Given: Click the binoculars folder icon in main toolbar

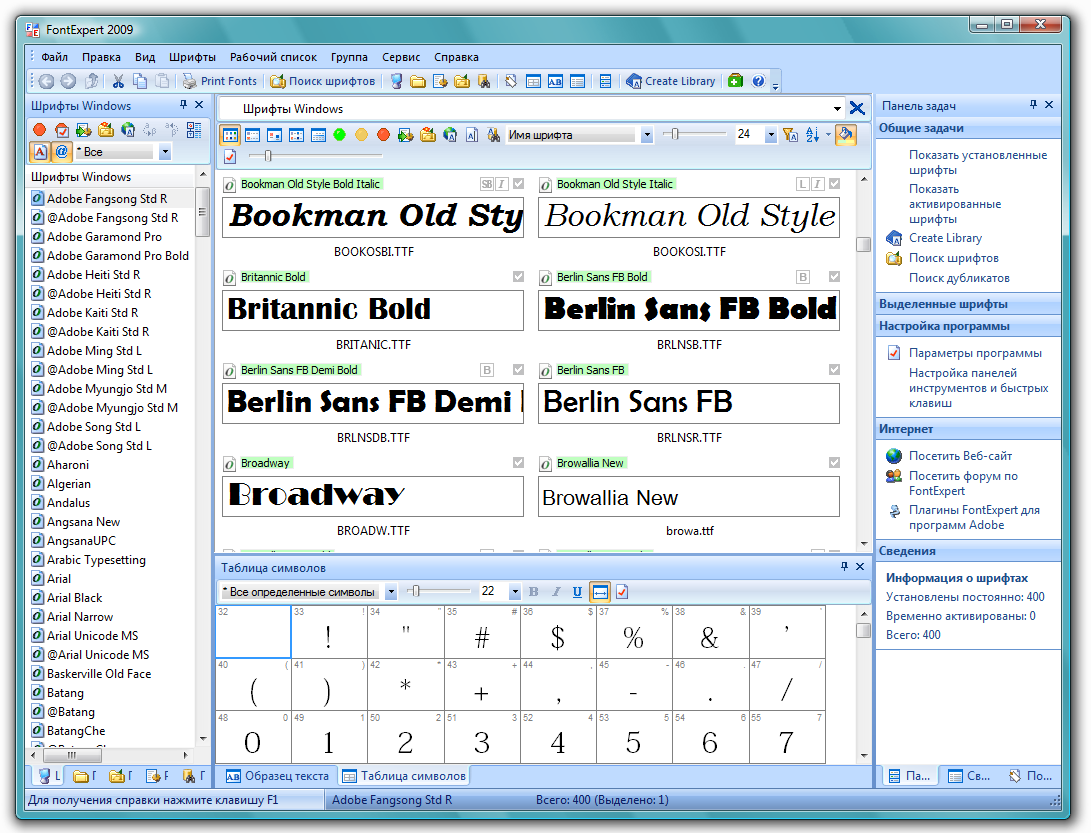Looking at the screenshot, I should point(484,81).
